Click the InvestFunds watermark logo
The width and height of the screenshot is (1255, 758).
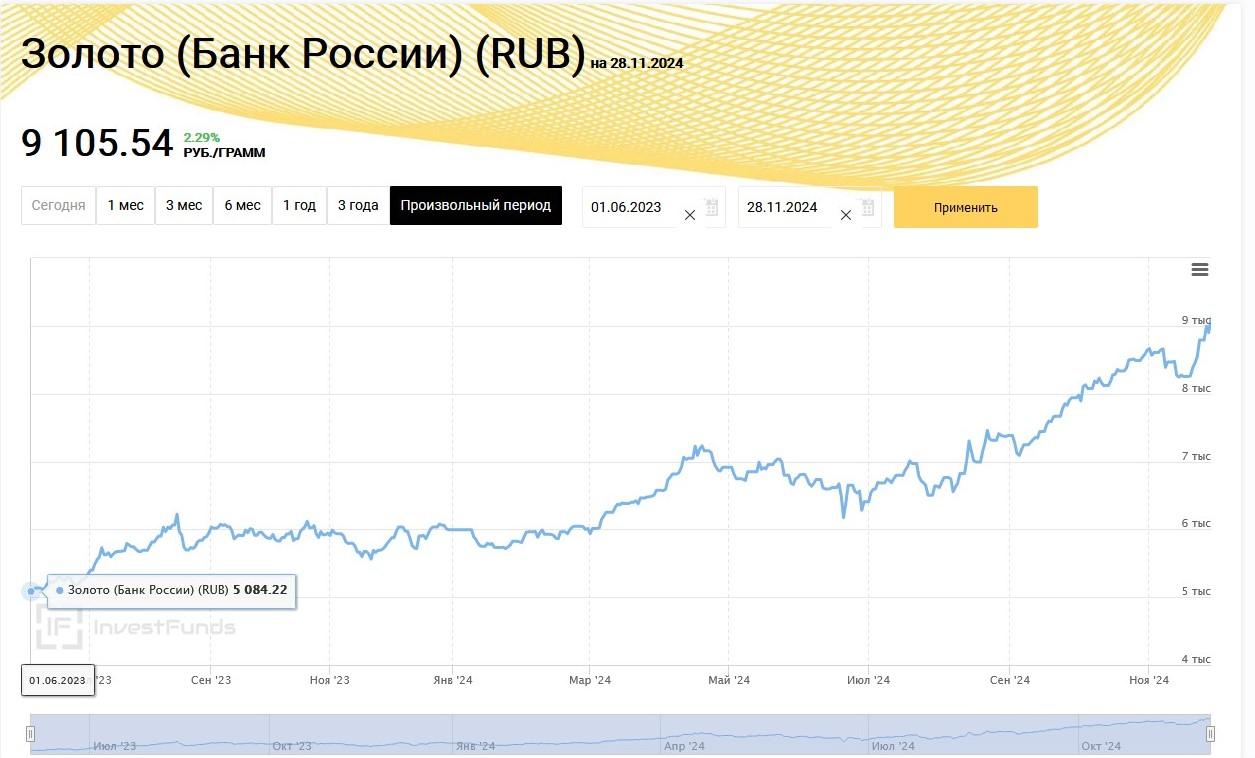pos(136,627)
